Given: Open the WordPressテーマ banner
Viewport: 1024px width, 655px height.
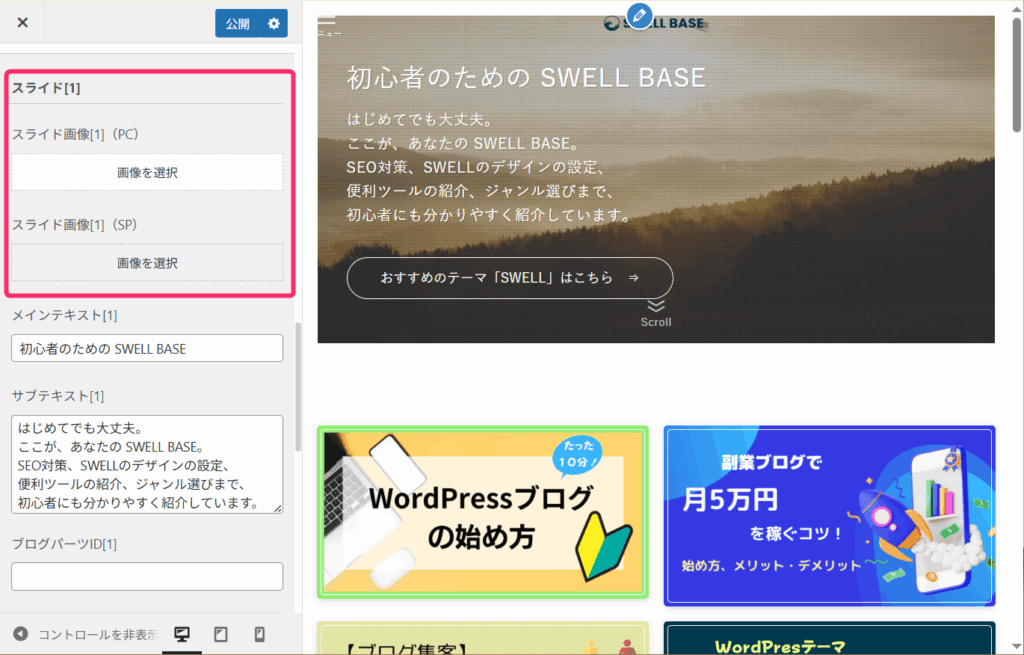Looking at the screenshot, I should click(829, 638).
